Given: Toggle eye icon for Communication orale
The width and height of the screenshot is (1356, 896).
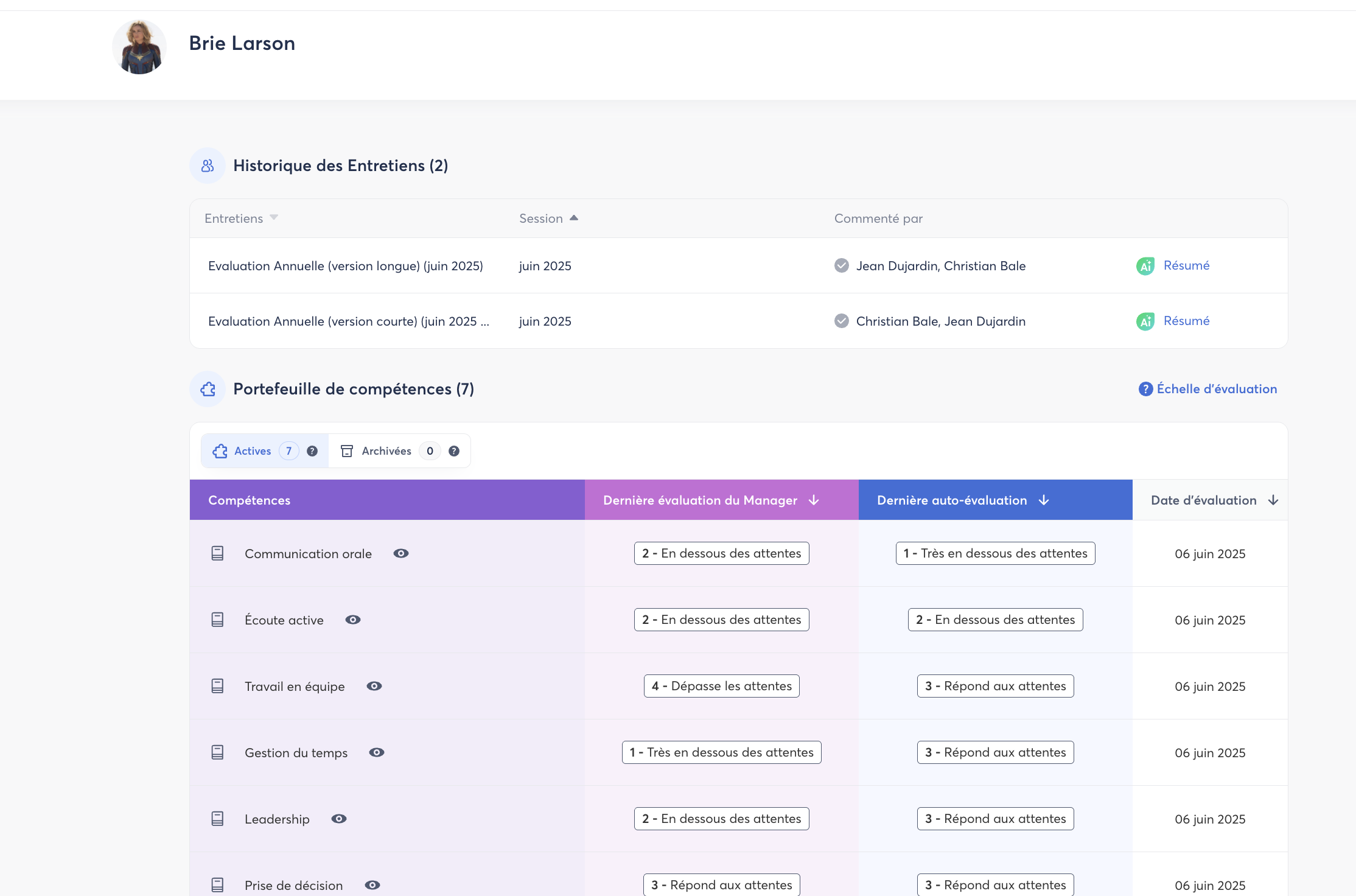Looking at the screenshot, I should 400,553.
